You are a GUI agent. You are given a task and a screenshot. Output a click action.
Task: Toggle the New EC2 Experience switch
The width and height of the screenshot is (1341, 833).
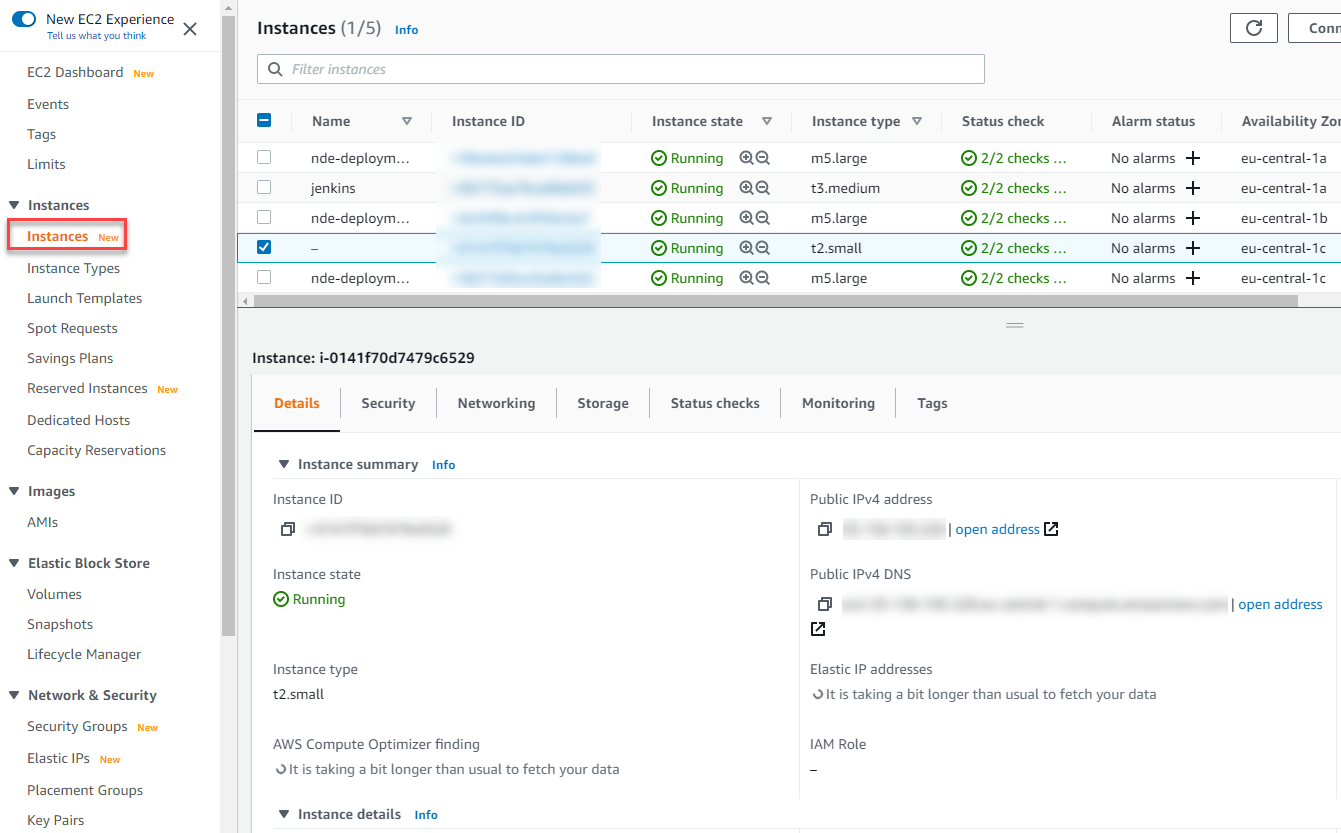pos(24,19)
